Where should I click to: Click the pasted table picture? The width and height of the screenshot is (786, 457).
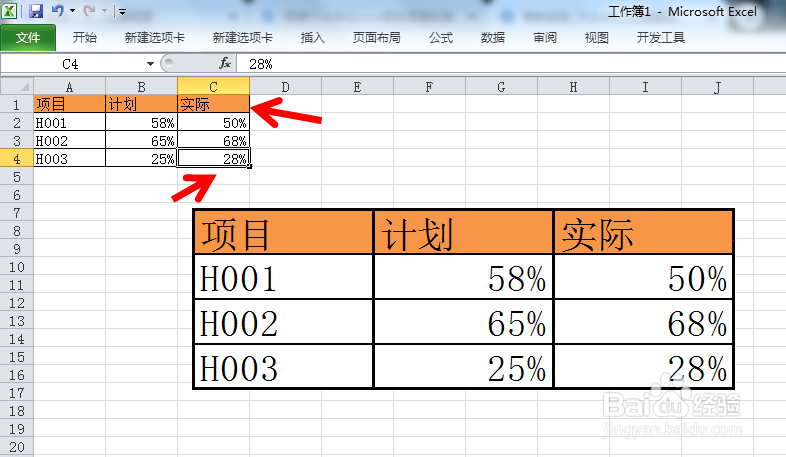click(464, 299)
